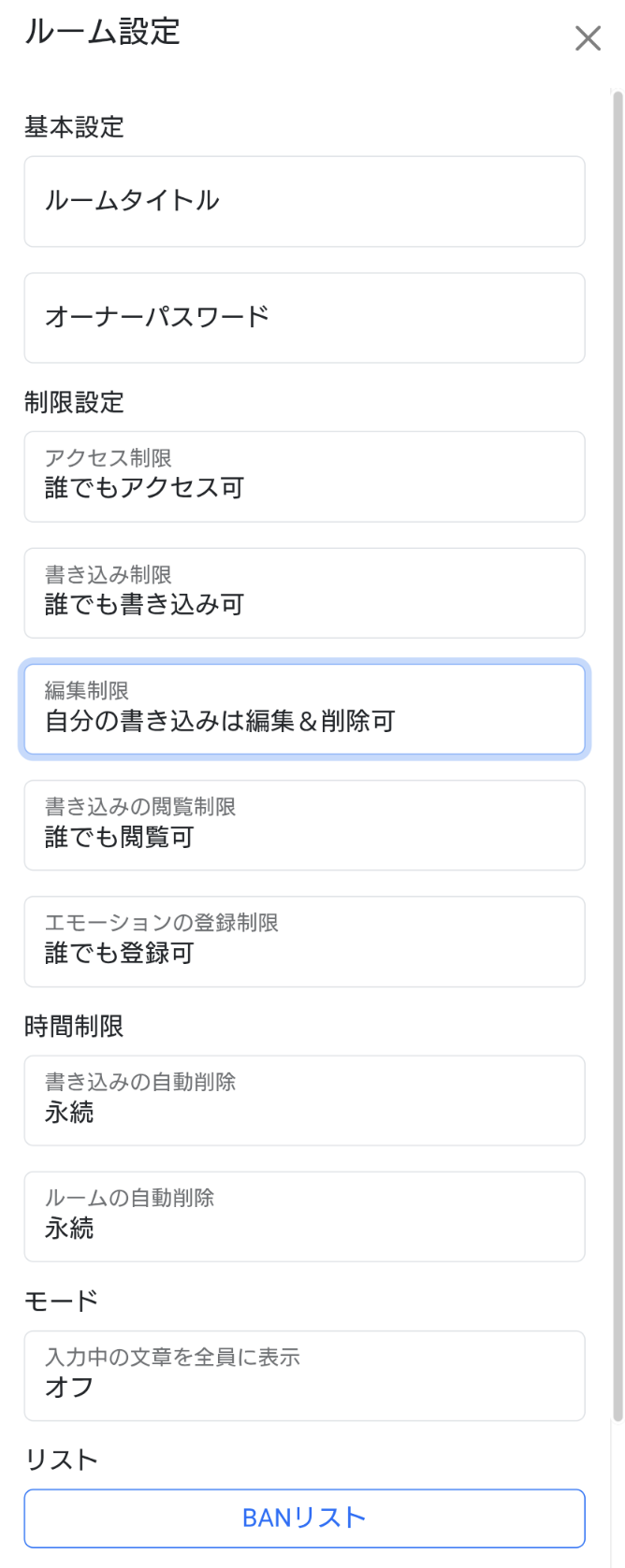Click the vertical scrollbar thumb

(617, 748)
